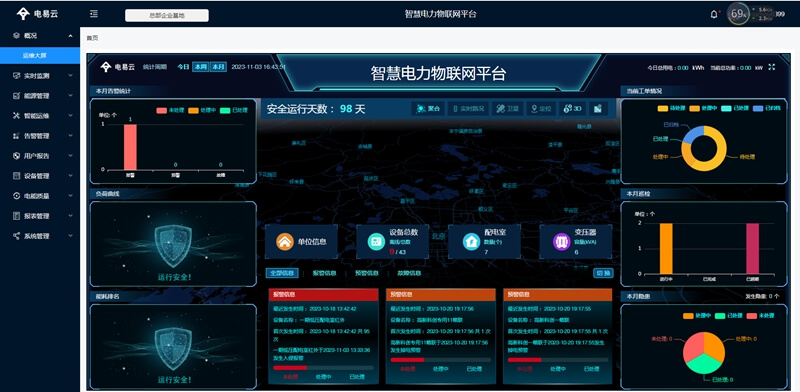Click the 总部企业基地 selector field
The height and width of the screenshot is (392, 800).
pyautogui.click(x=167, y=15)
